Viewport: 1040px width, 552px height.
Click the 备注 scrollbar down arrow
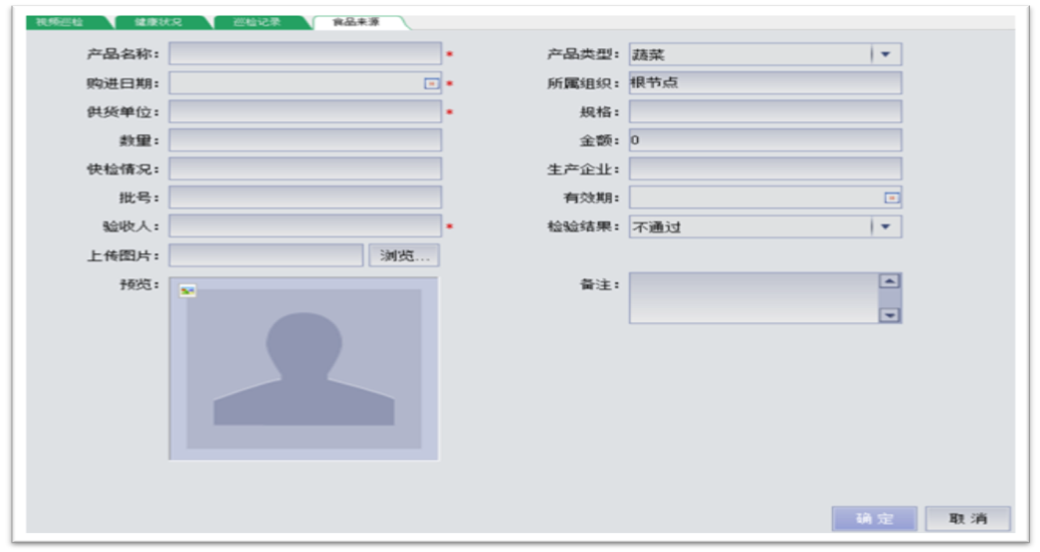[x=889, y=315]
